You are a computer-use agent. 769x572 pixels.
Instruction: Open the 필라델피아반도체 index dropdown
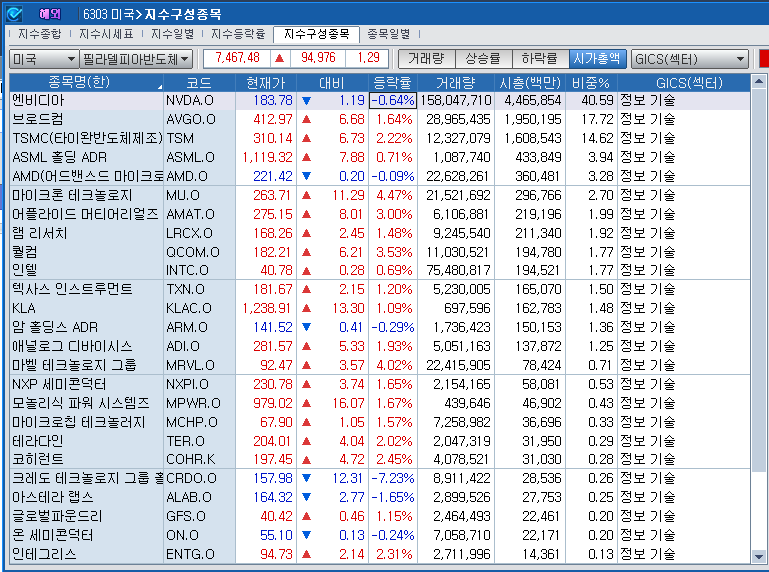pos(136,59)
